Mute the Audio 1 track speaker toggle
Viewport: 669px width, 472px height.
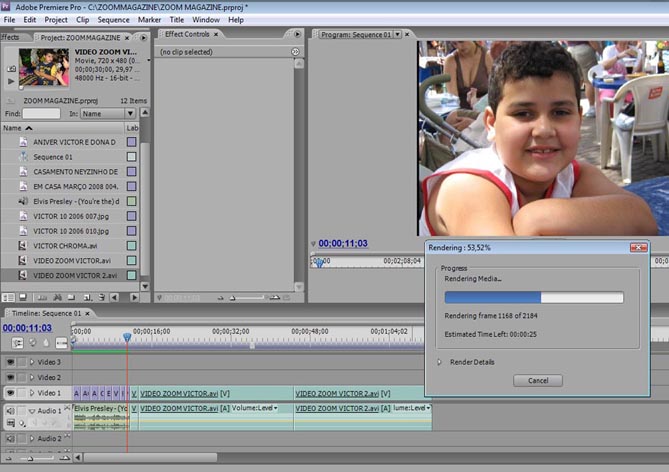click(x=11, y=410)
